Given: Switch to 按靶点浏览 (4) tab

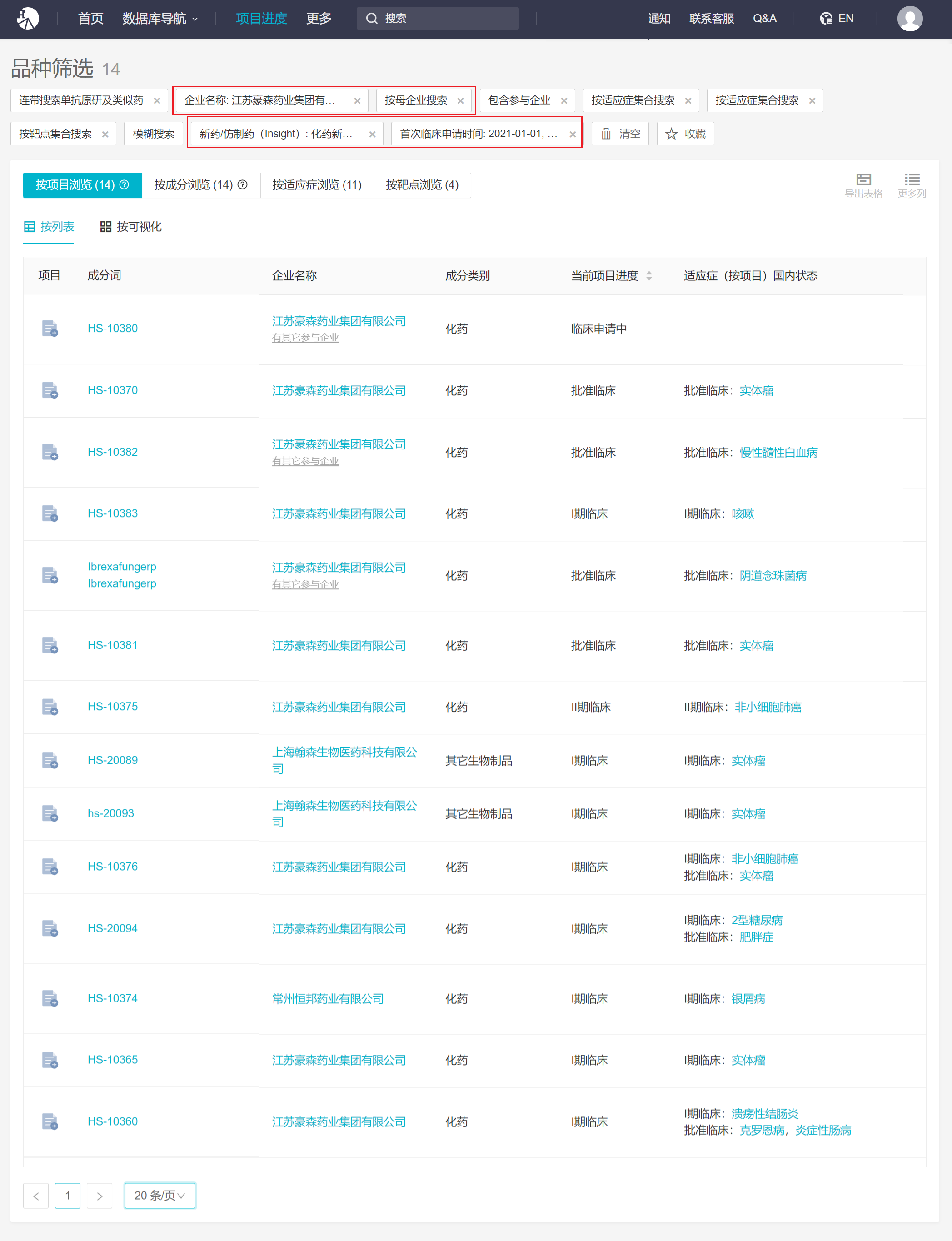Looking at the screenshot, I should (422, 185).
